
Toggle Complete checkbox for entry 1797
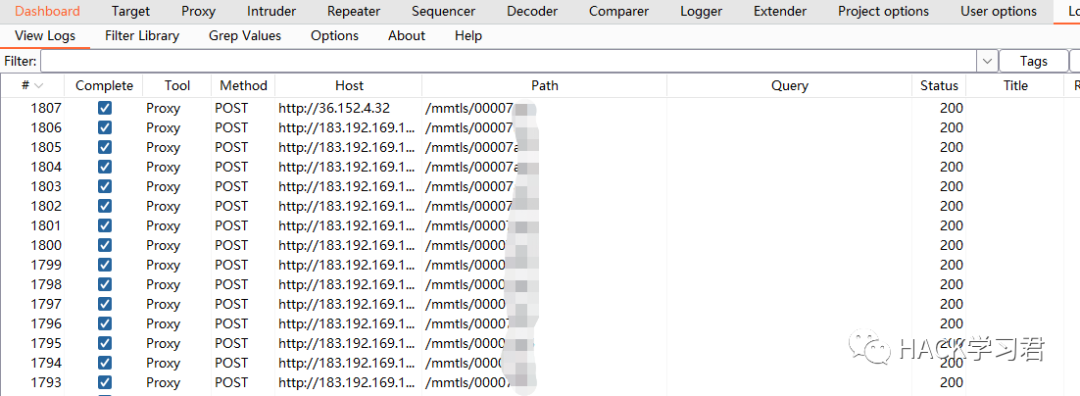tap(105, 304)
